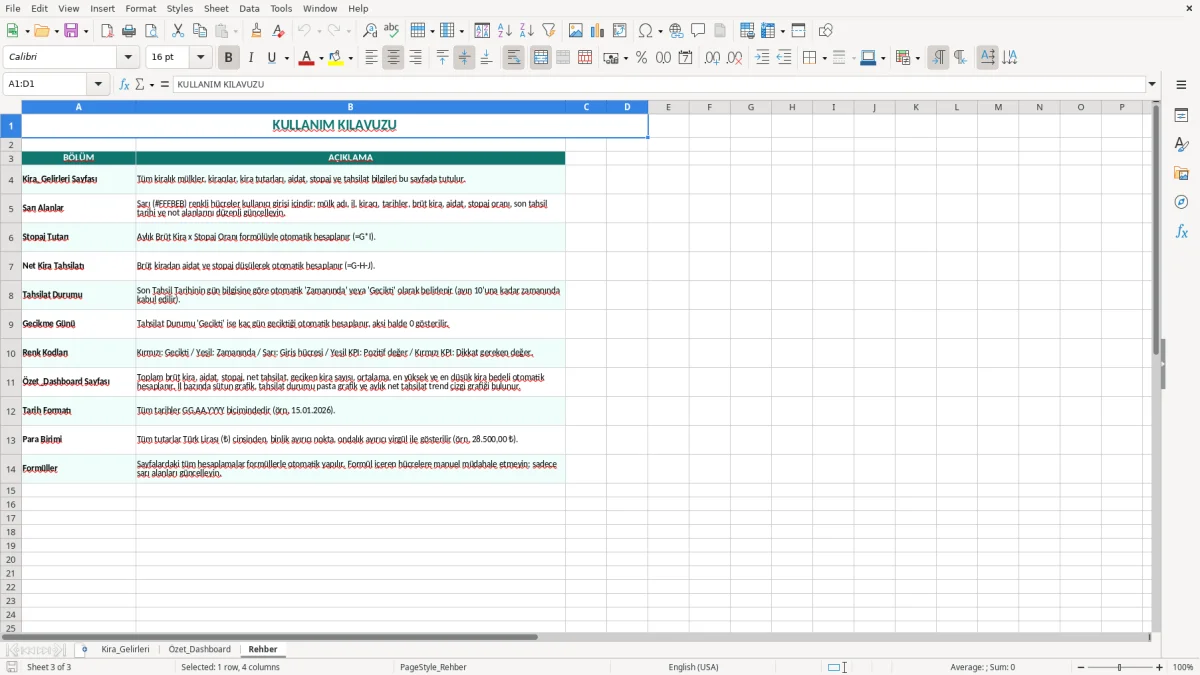Toggle Bold formatting
1200x675 pixels.
point(228,58)
